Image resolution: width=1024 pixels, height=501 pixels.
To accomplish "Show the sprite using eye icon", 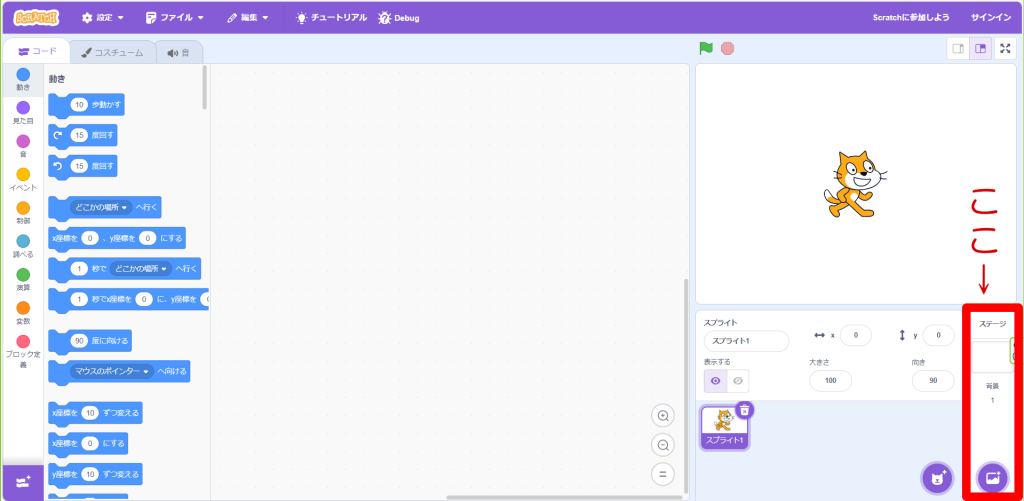I will click(x=715, y=381).
